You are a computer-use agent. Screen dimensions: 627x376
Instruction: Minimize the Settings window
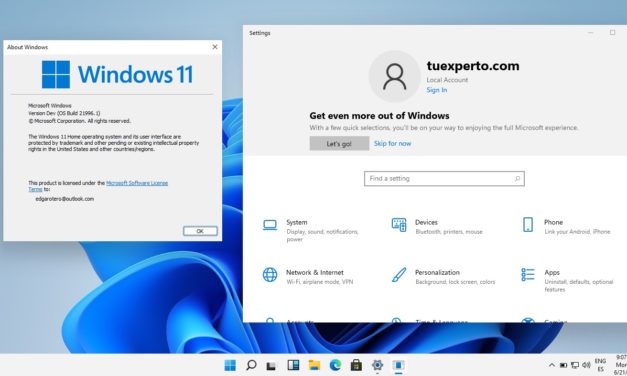[x=591, y=32]
